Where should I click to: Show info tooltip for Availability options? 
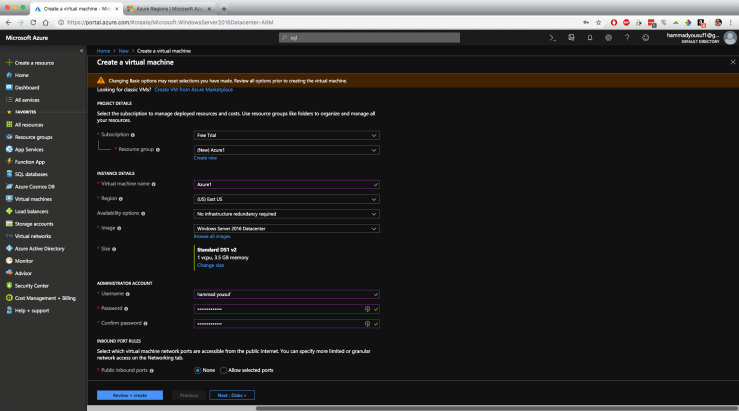click(143, 214)
